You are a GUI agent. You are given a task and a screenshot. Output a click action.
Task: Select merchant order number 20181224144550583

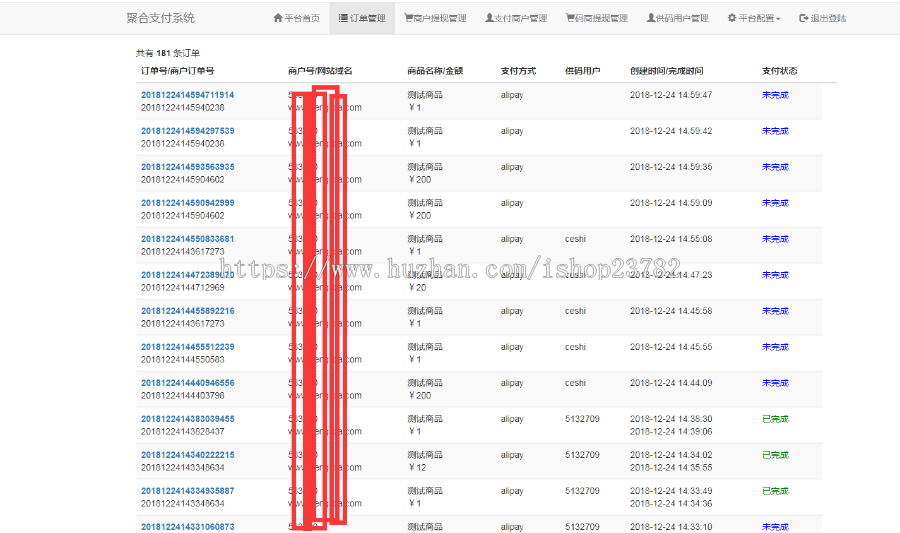(x=183, y=360)
